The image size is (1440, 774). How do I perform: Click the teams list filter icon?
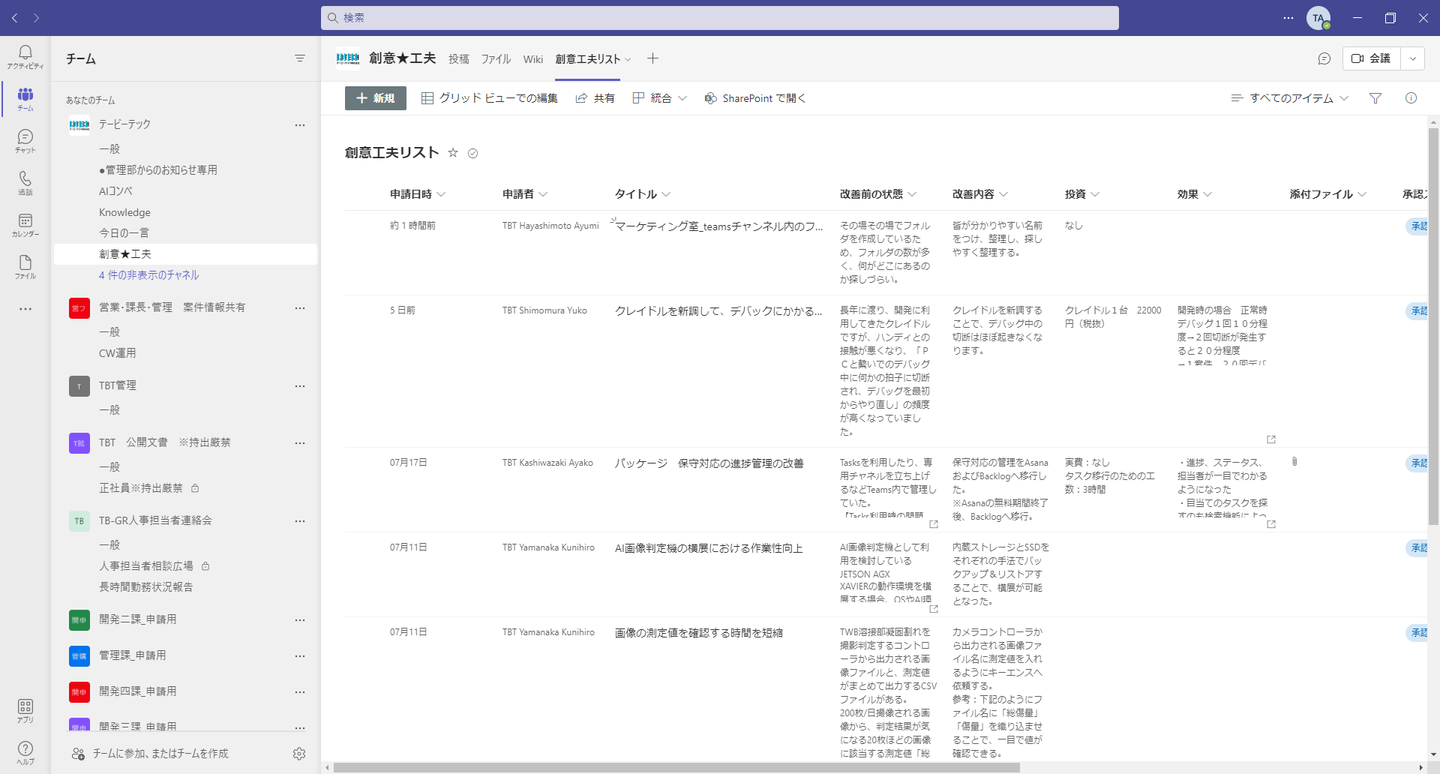[x=300, y=59]
